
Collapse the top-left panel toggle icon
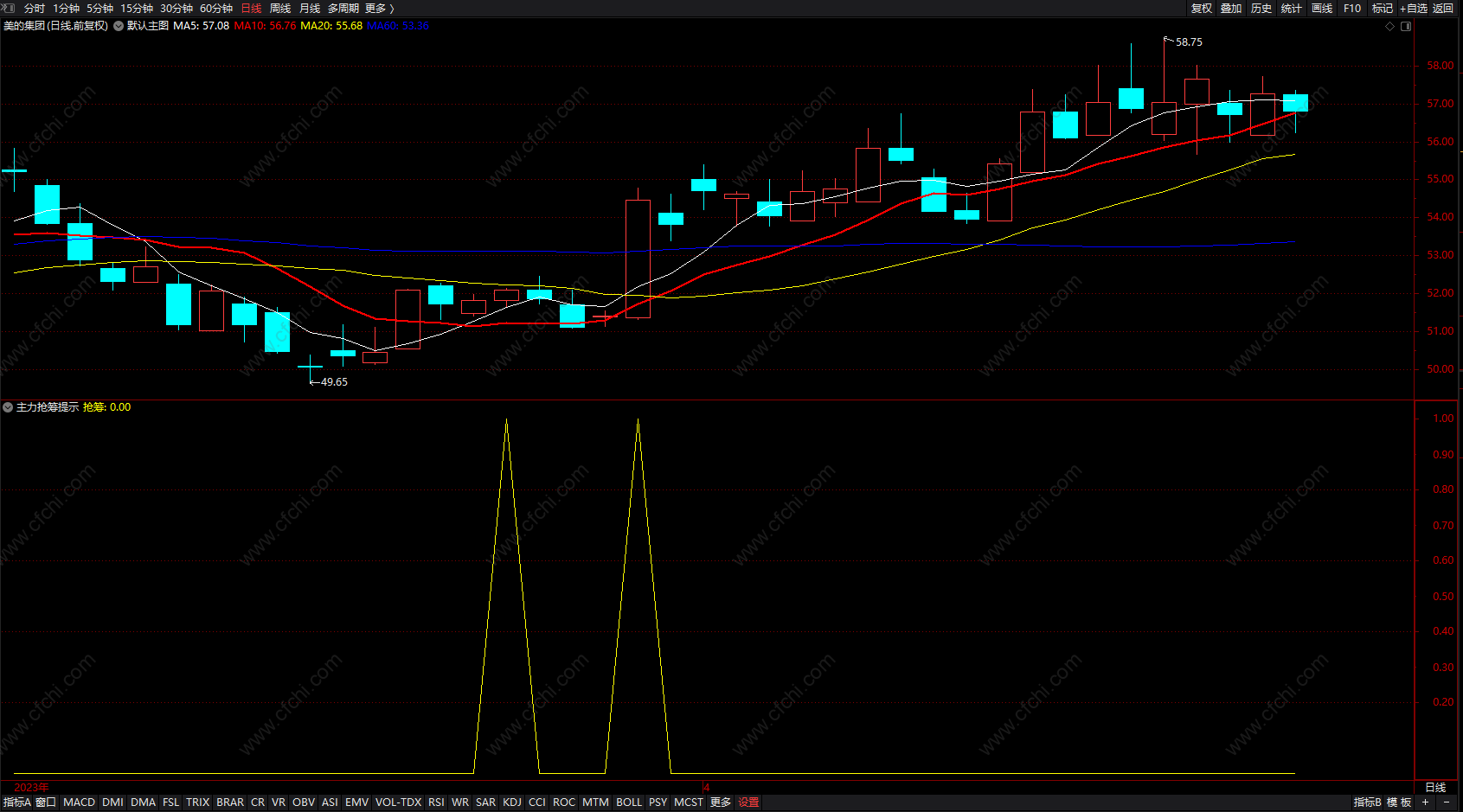coord(9,8)
